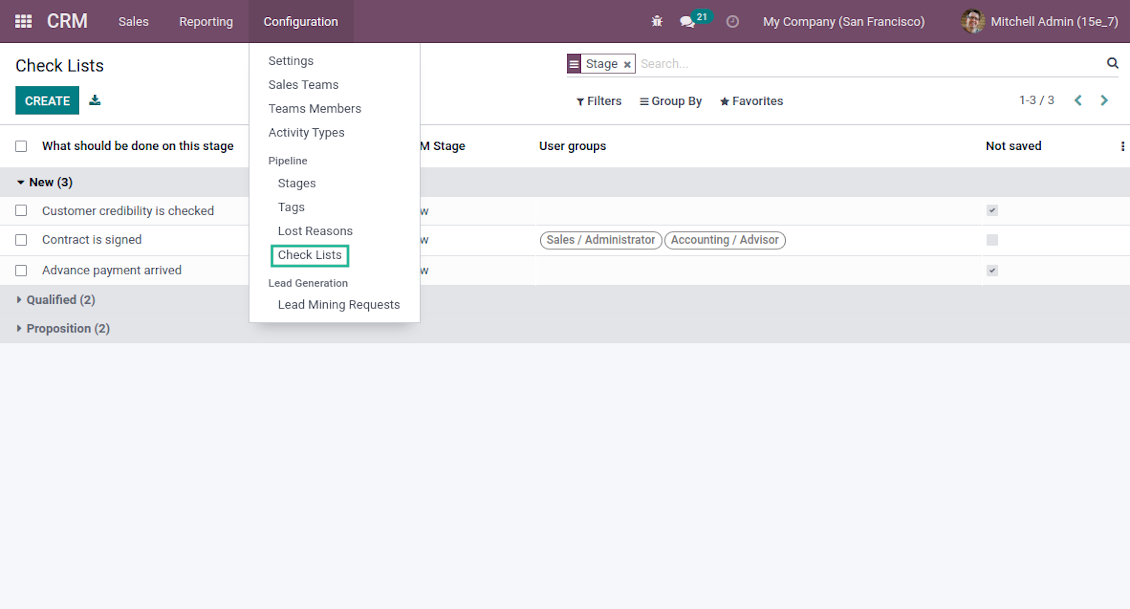Open the Sales menu

(133, 22)
